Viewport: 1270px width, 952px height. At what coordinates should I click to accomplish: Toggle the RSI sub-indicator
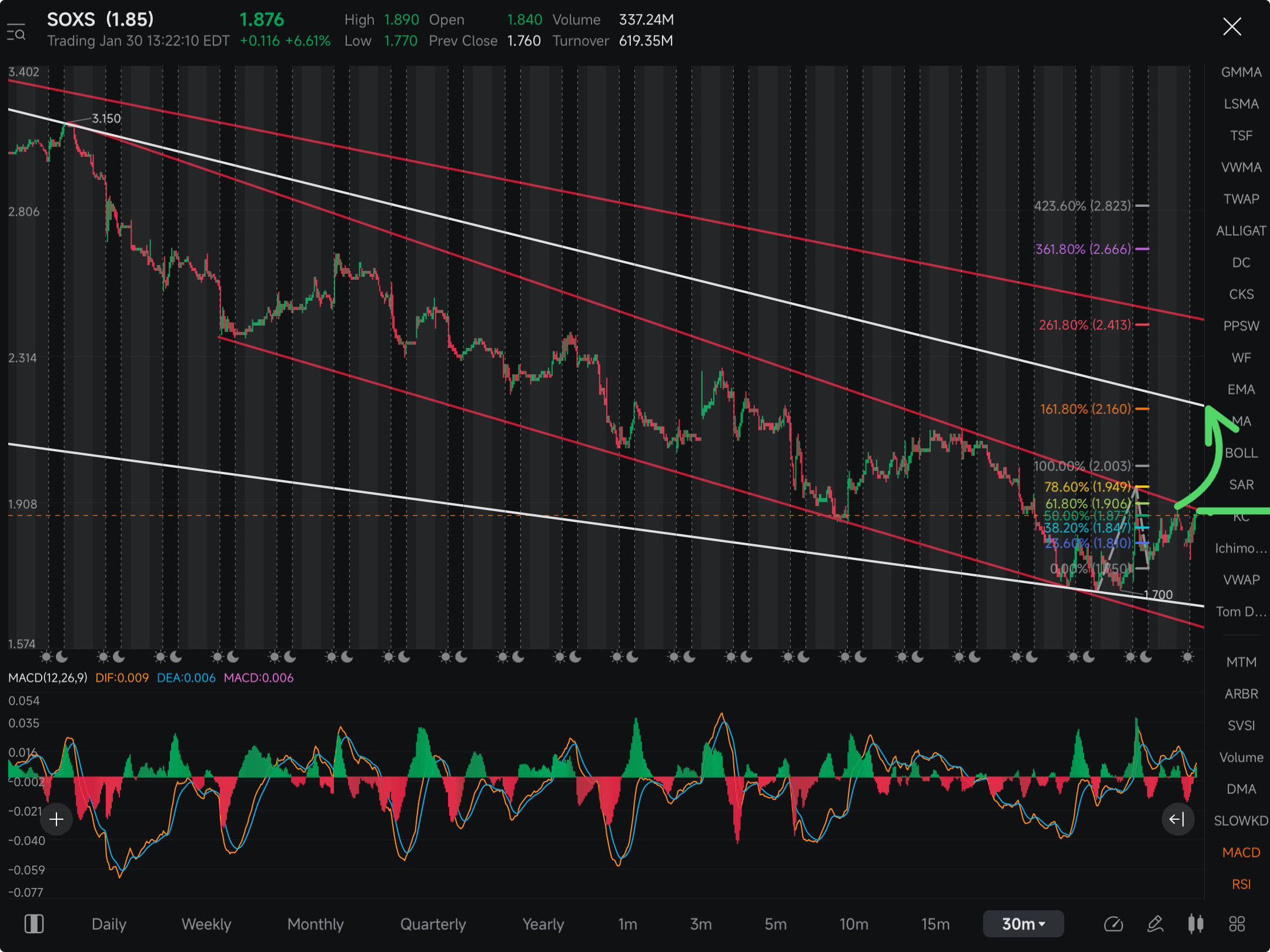tap(1241, 884)
